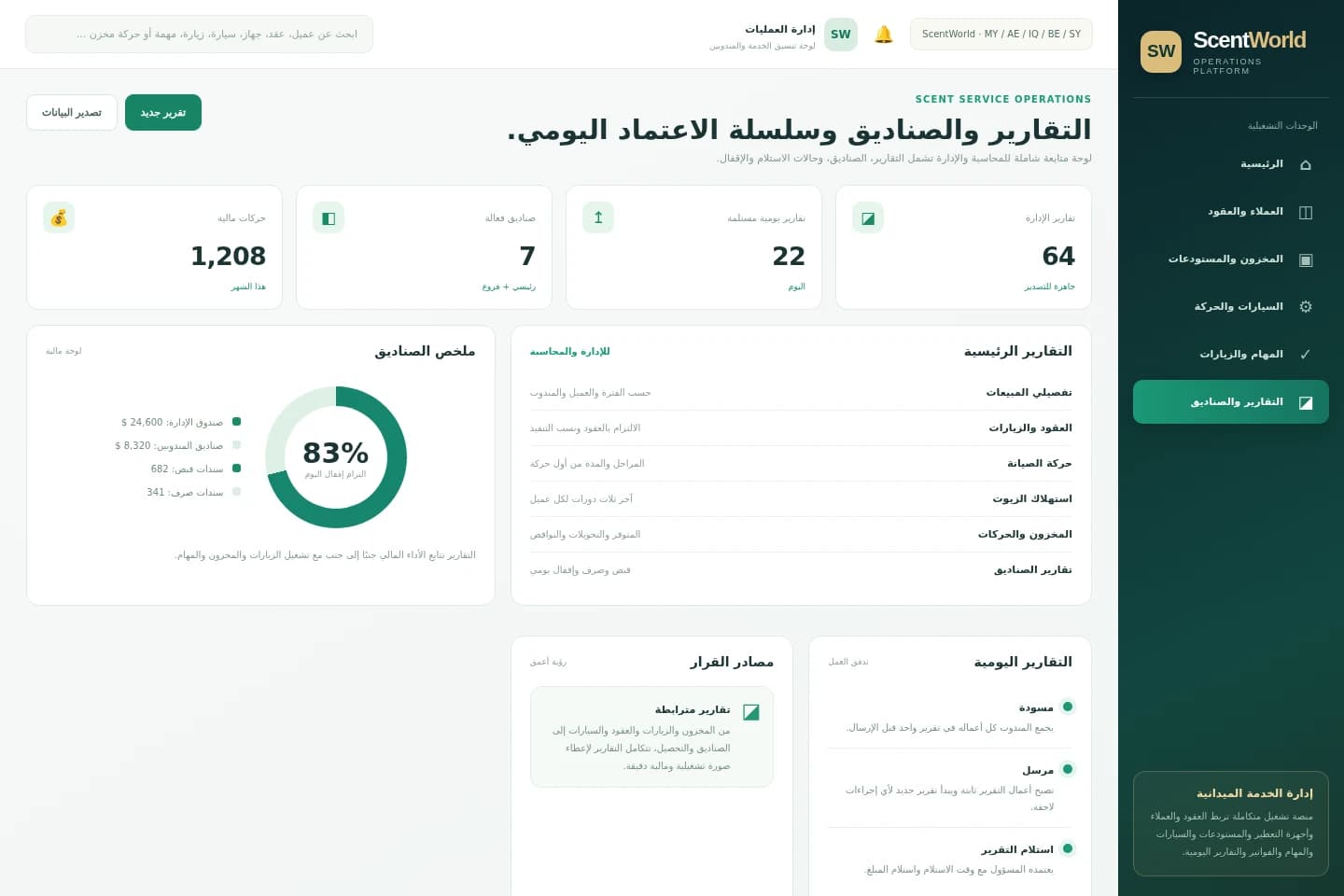Image resolution: width=1344 pixels, height=896 pixels.
Task: Click the upload arrow icon in تقارير يومية مستلمة card
Action: pos(598,217)
